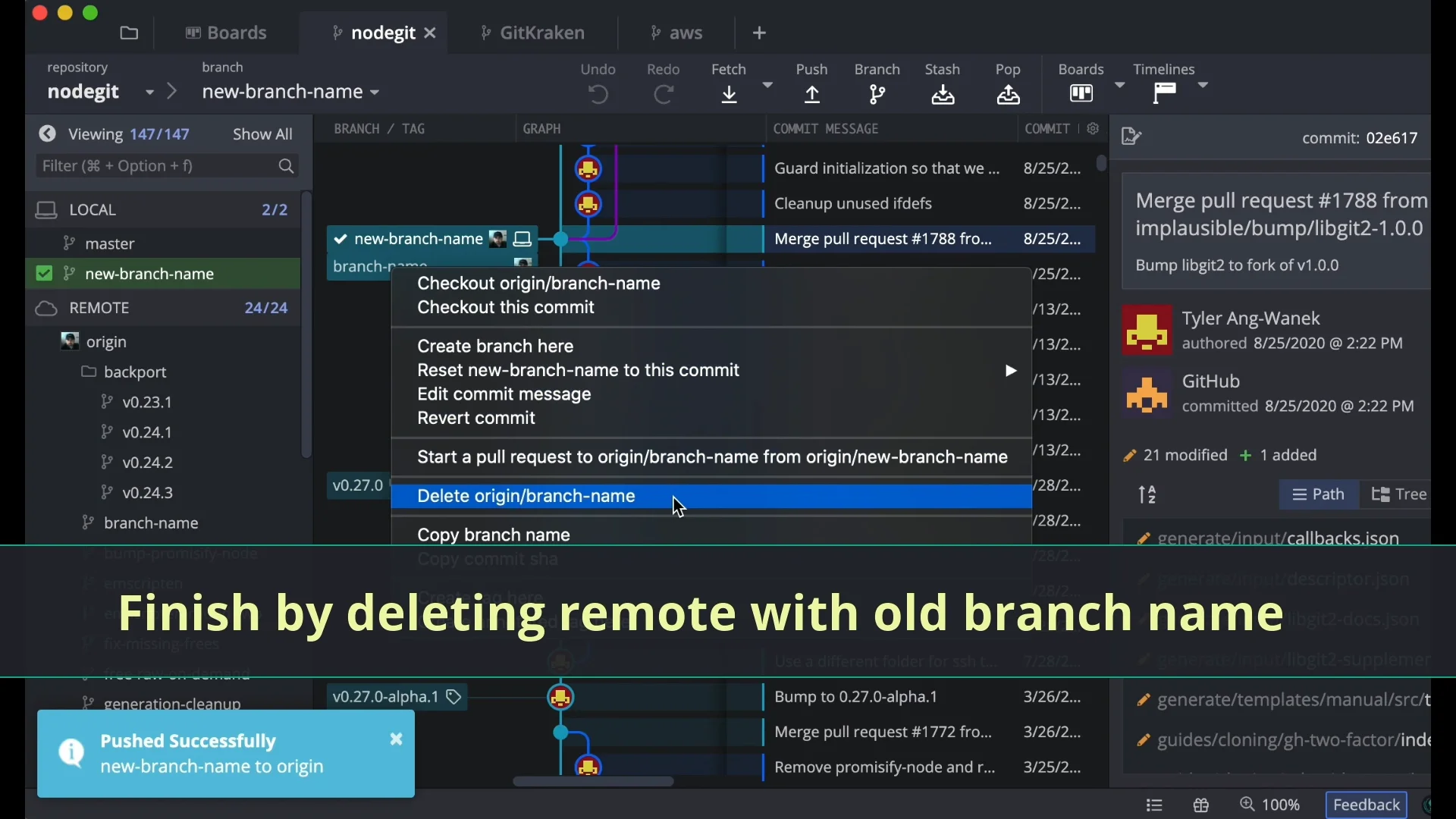Expand the Fetch dropdown arrow
Screen dimensions: 1456x819
(767, 85)
